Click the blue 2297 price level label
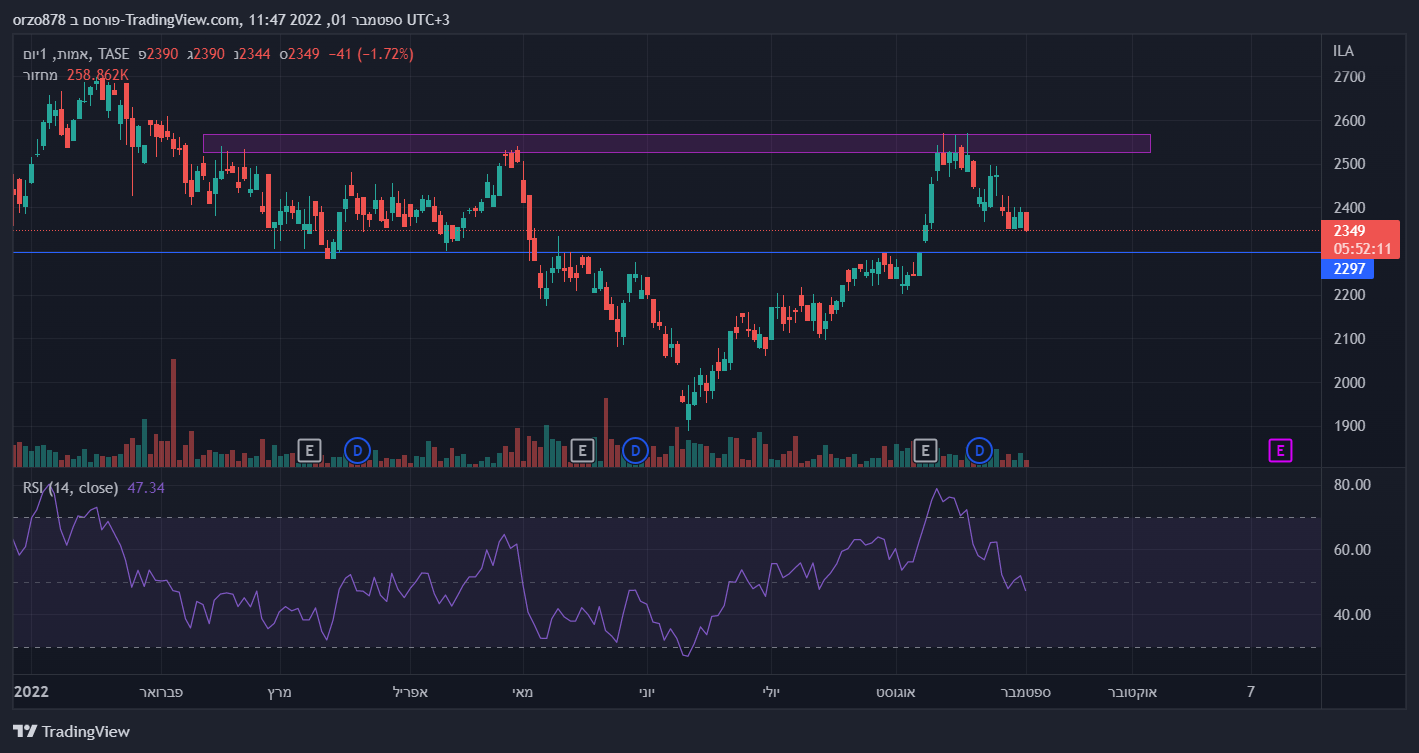This screenshot has width=1419, height=753. pos(1347,269)
